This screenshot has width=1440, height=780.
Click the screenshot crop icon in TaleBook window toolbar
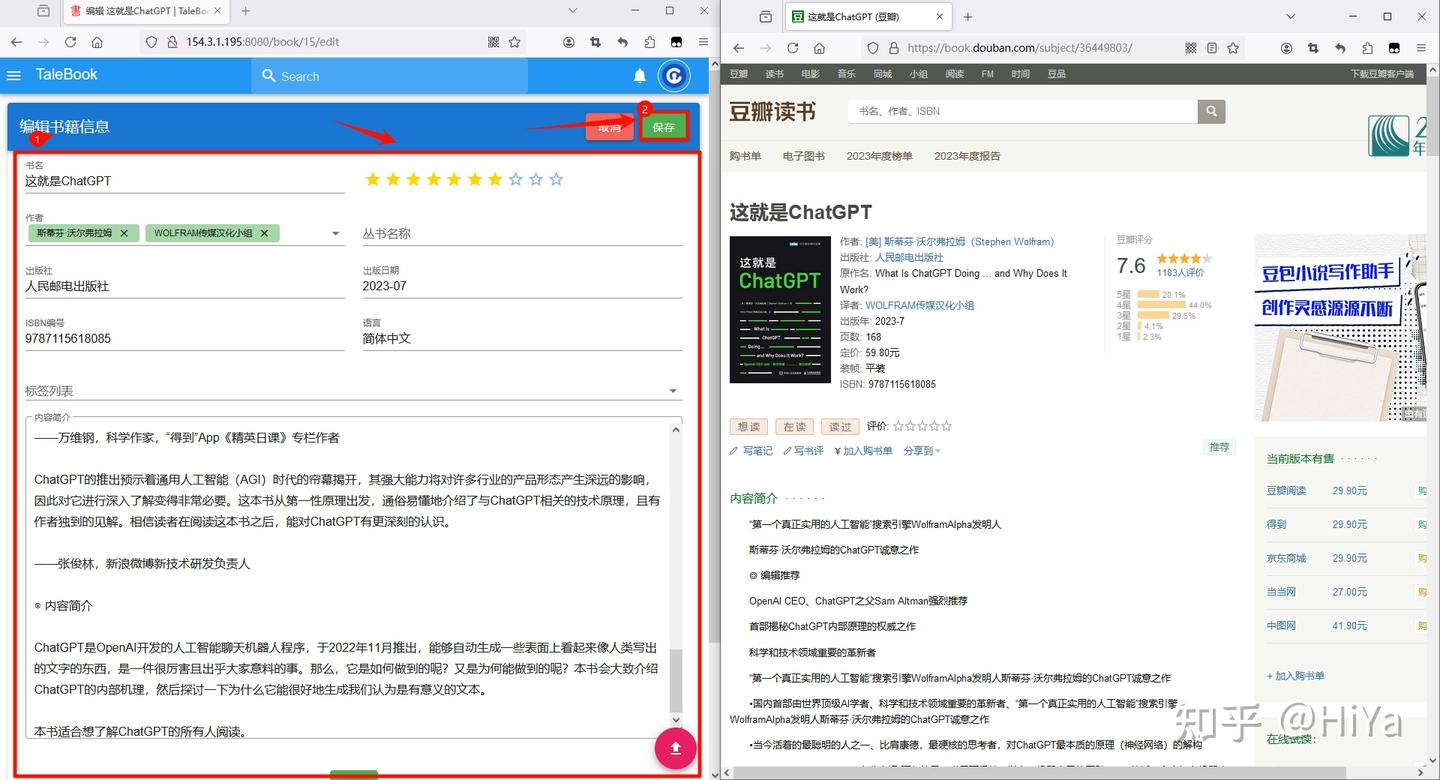click(596, 42)
